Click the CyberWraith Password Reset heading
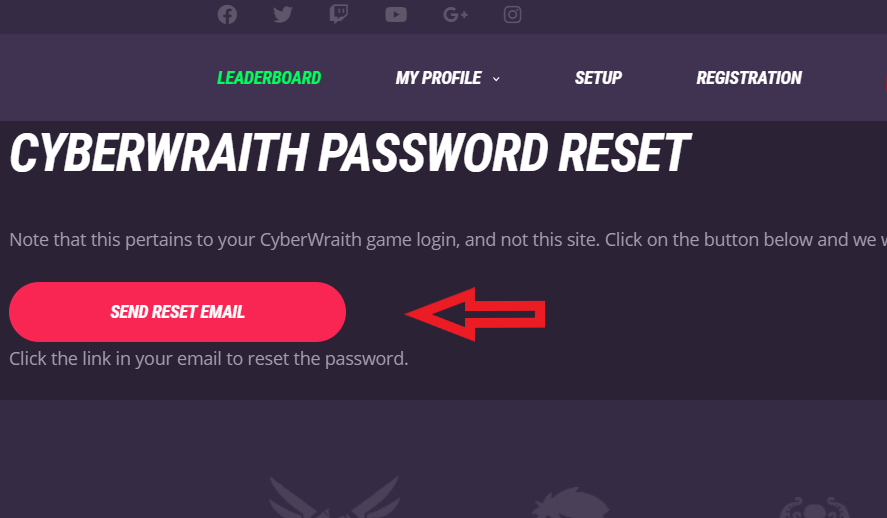This screenshot has width=887, height=518. (x=350, y=153)
